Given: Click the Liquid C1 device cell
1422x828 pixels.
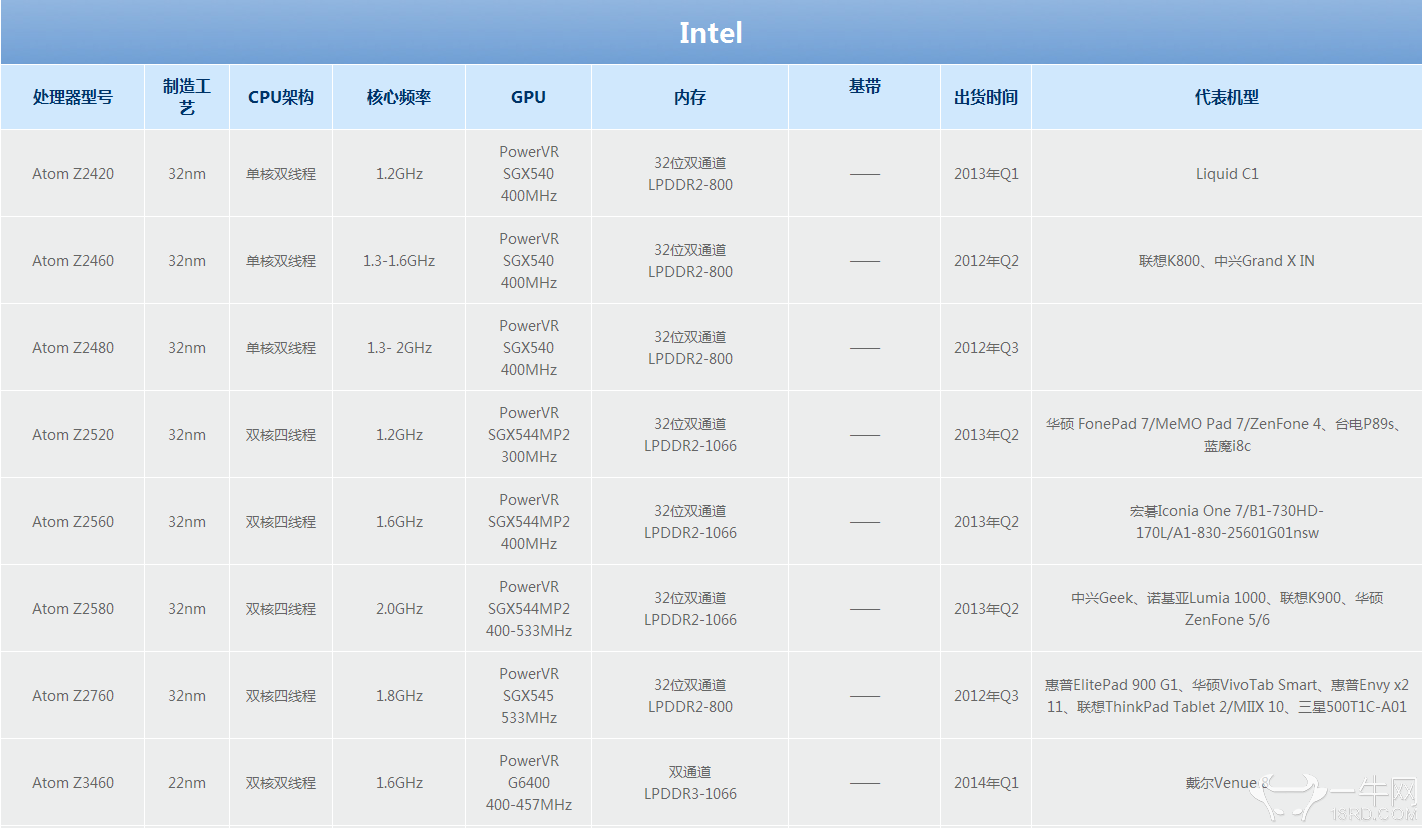Looking at the screenshot, I should [x=1227, y=174].
